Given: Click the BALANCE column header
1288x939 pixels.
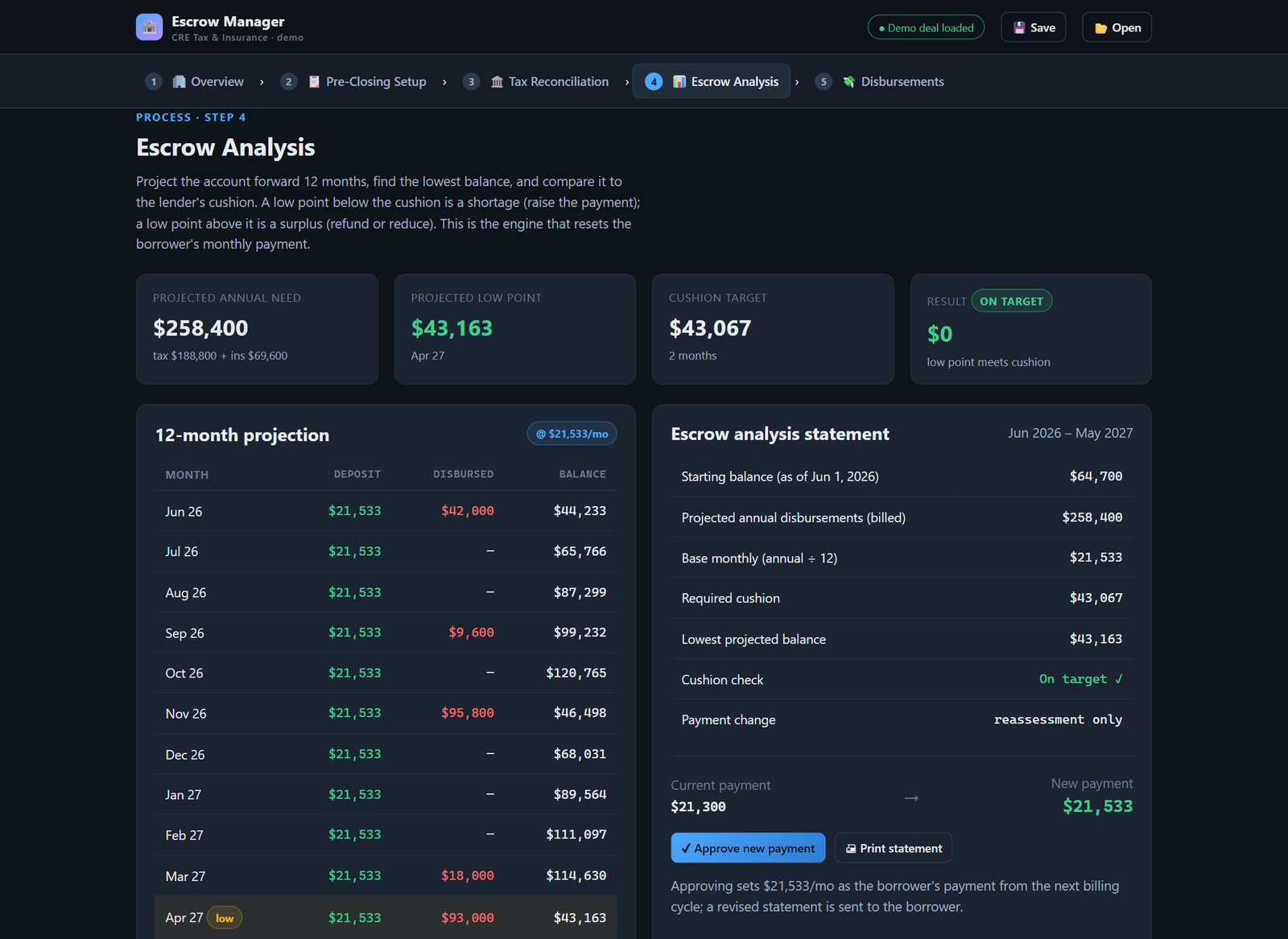Looking at the screenshot, I should [583, 475].
